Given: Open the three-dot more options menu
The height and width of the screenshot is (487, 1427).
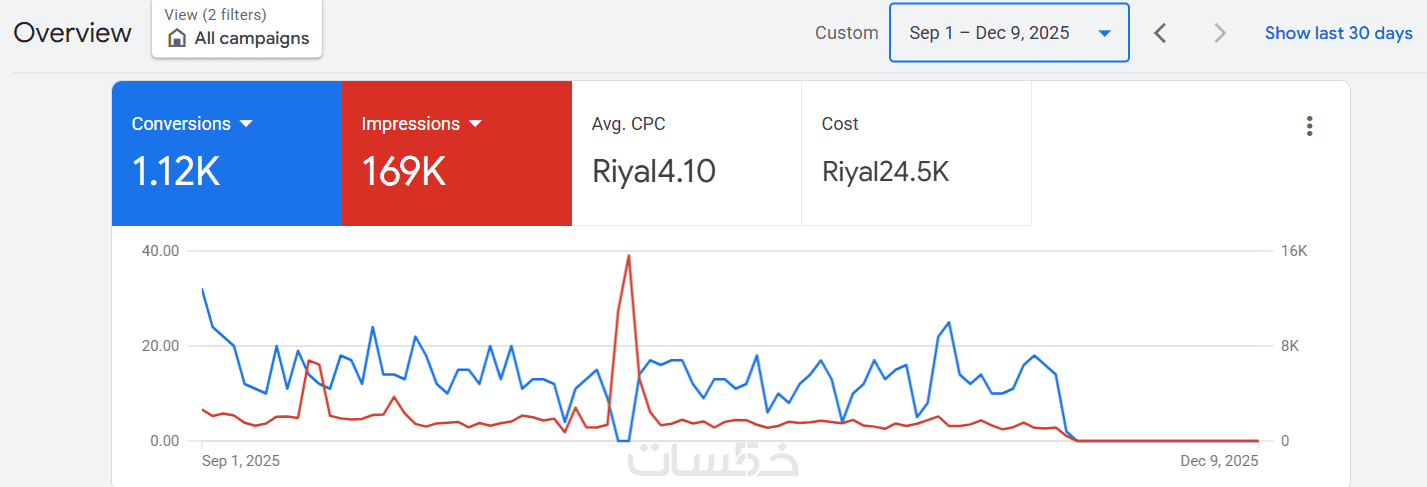Looking at the screenshot, I should [1309, 126].
